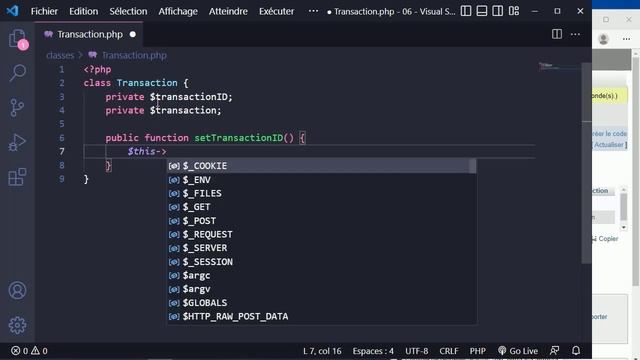Open the Edition menu

(x=83, y=11)
